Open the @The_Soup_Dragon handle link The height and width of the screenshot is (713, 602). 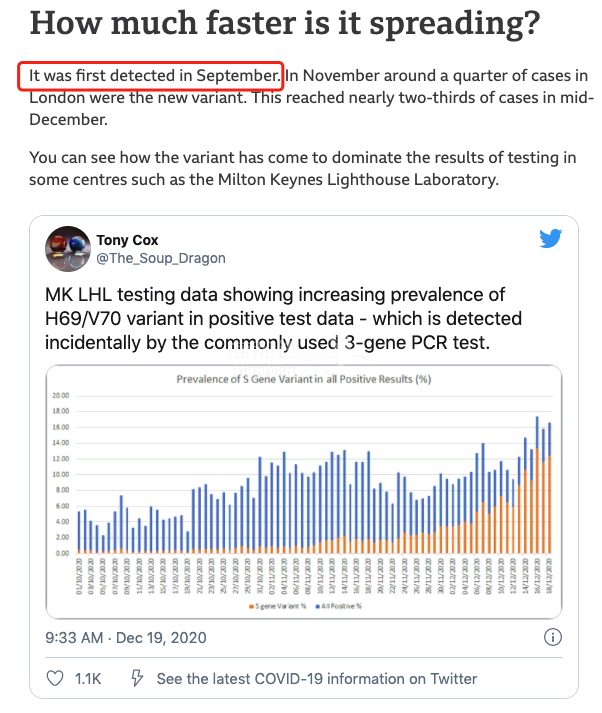pos(161,258)
